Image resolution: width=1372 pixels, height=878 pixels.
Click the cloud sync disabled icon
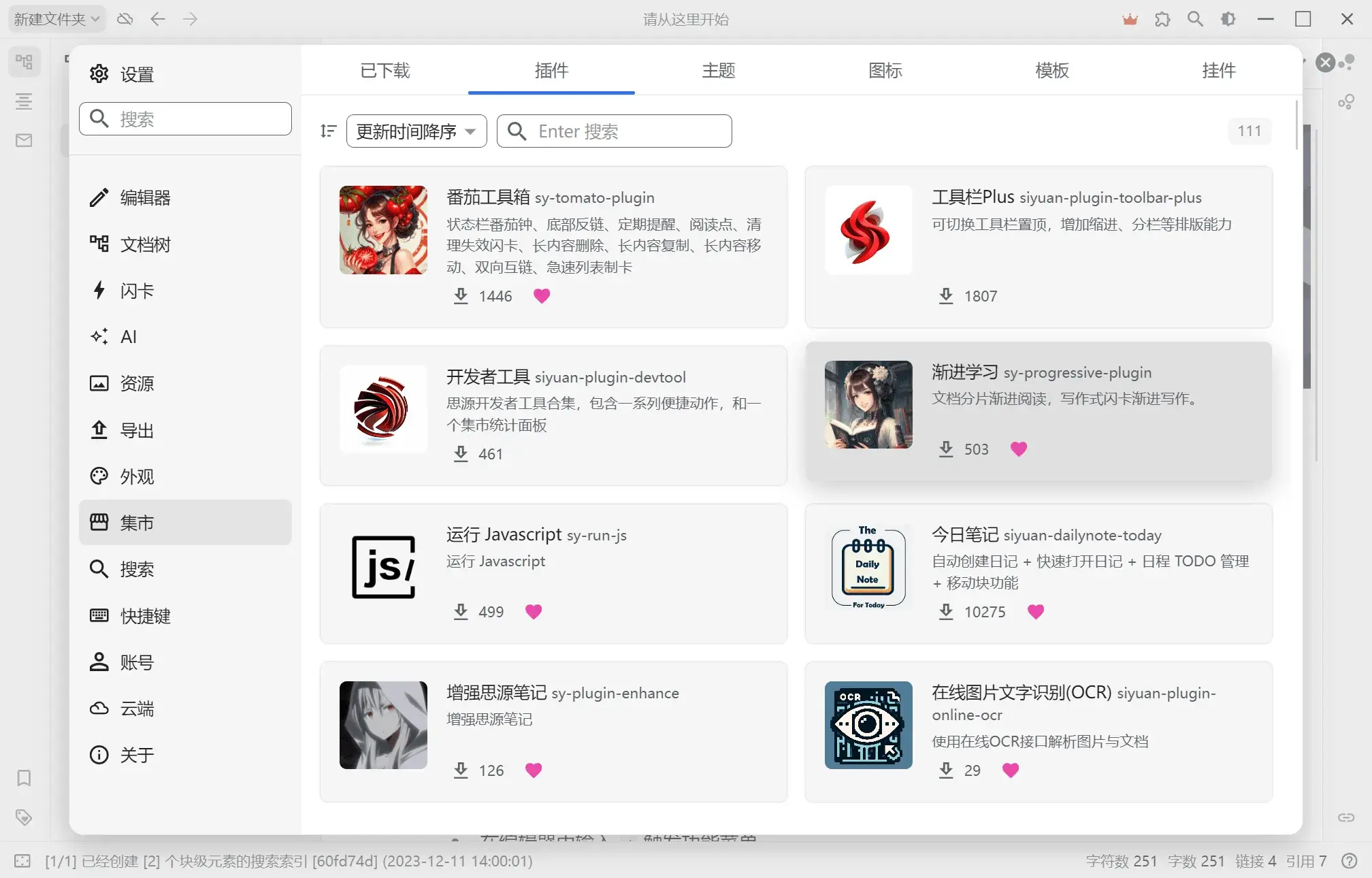(x=125, y=19)
